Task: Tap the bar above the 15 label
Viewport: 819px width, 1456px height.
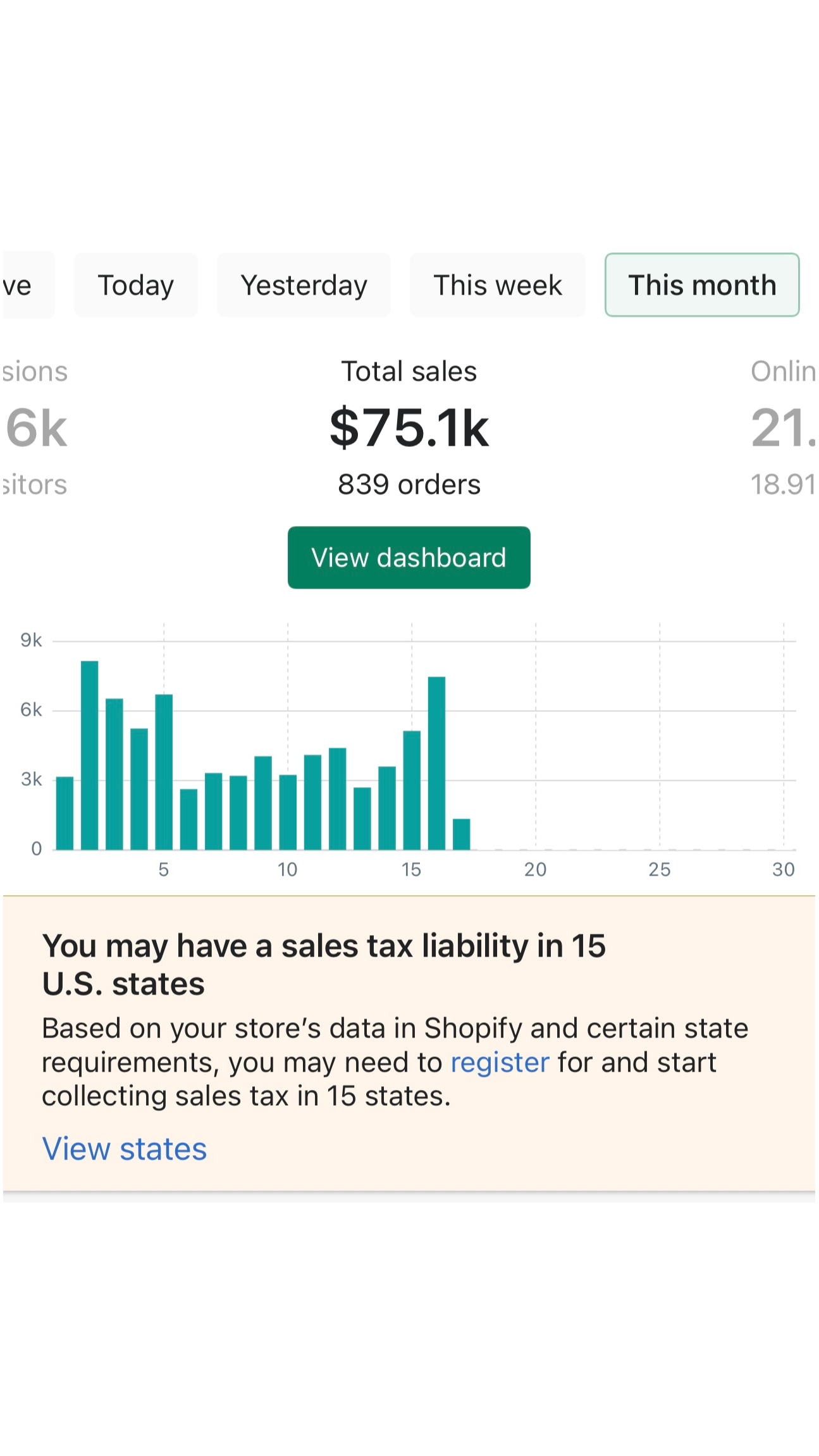Action: pyautogui.click(x=412, y=790)
